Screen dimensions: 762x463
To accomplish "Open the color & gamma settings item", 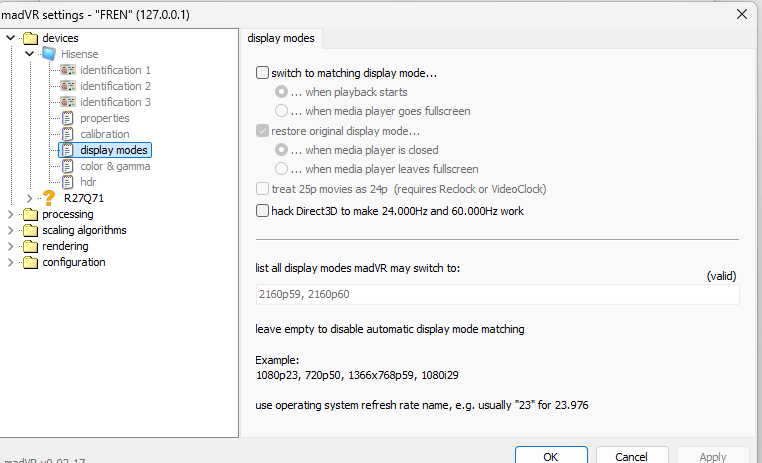I will 115,166.
